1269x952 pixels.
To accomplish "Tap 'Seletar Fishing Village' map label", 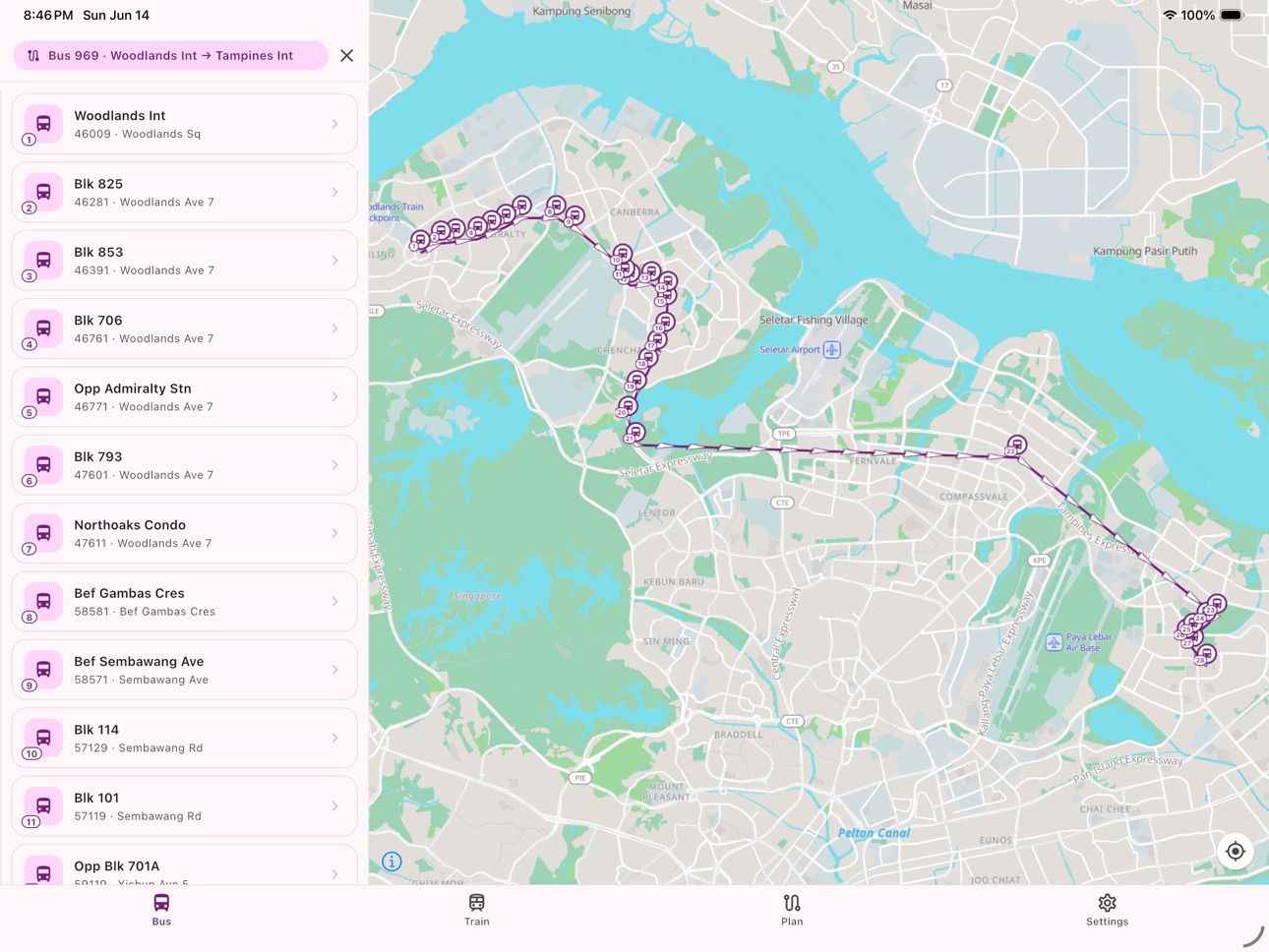I will click(x=814, y=320).
